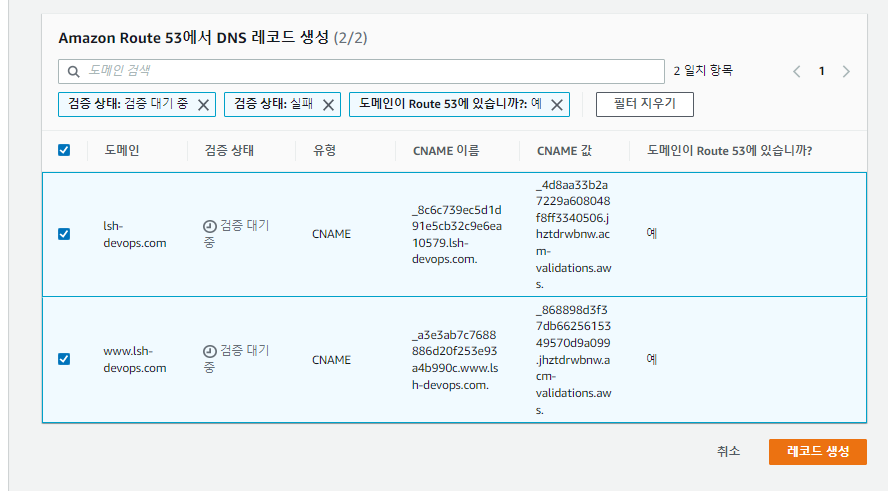Uncheck the www.lsh-devops.com row checkbox

pyautogui.click(x=64, y=359)
